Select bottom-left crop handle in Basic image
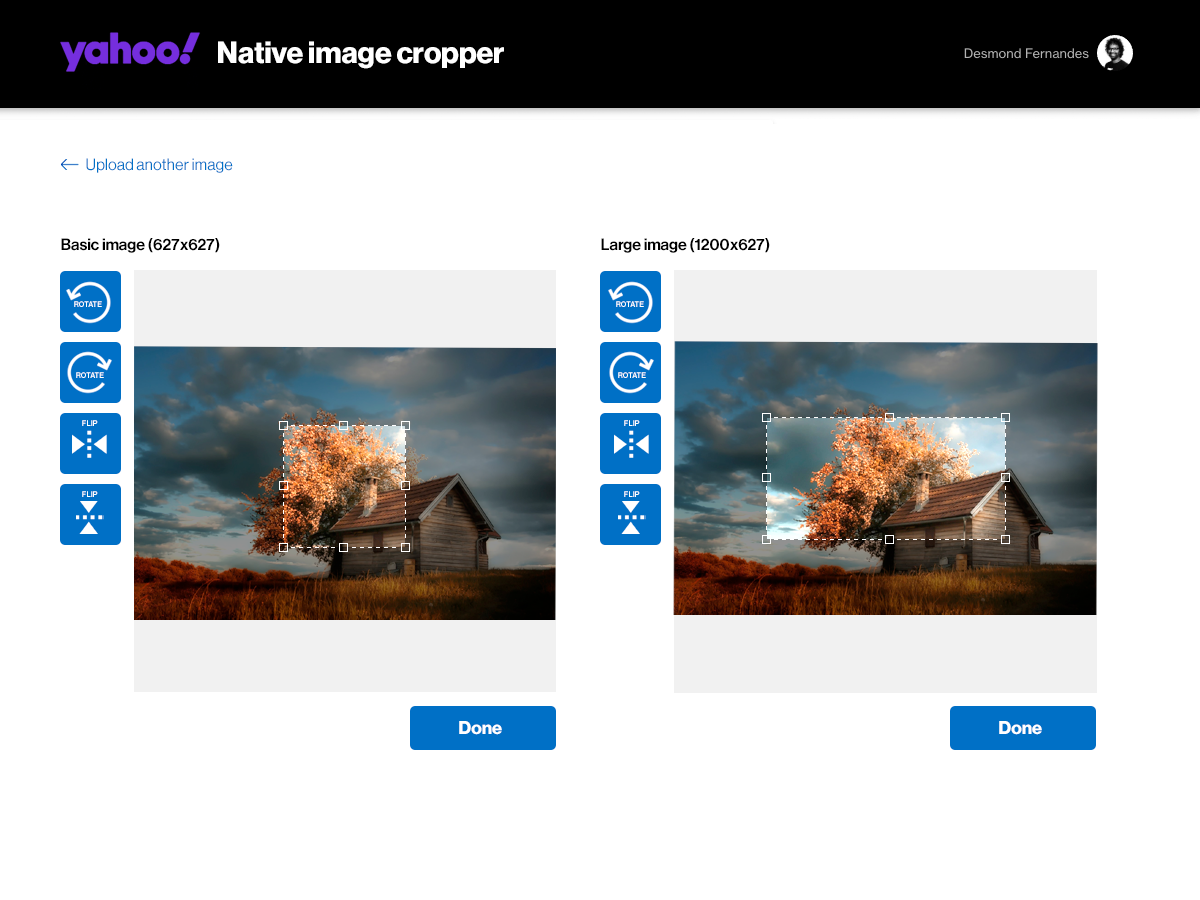 click(x=283, y=547)
